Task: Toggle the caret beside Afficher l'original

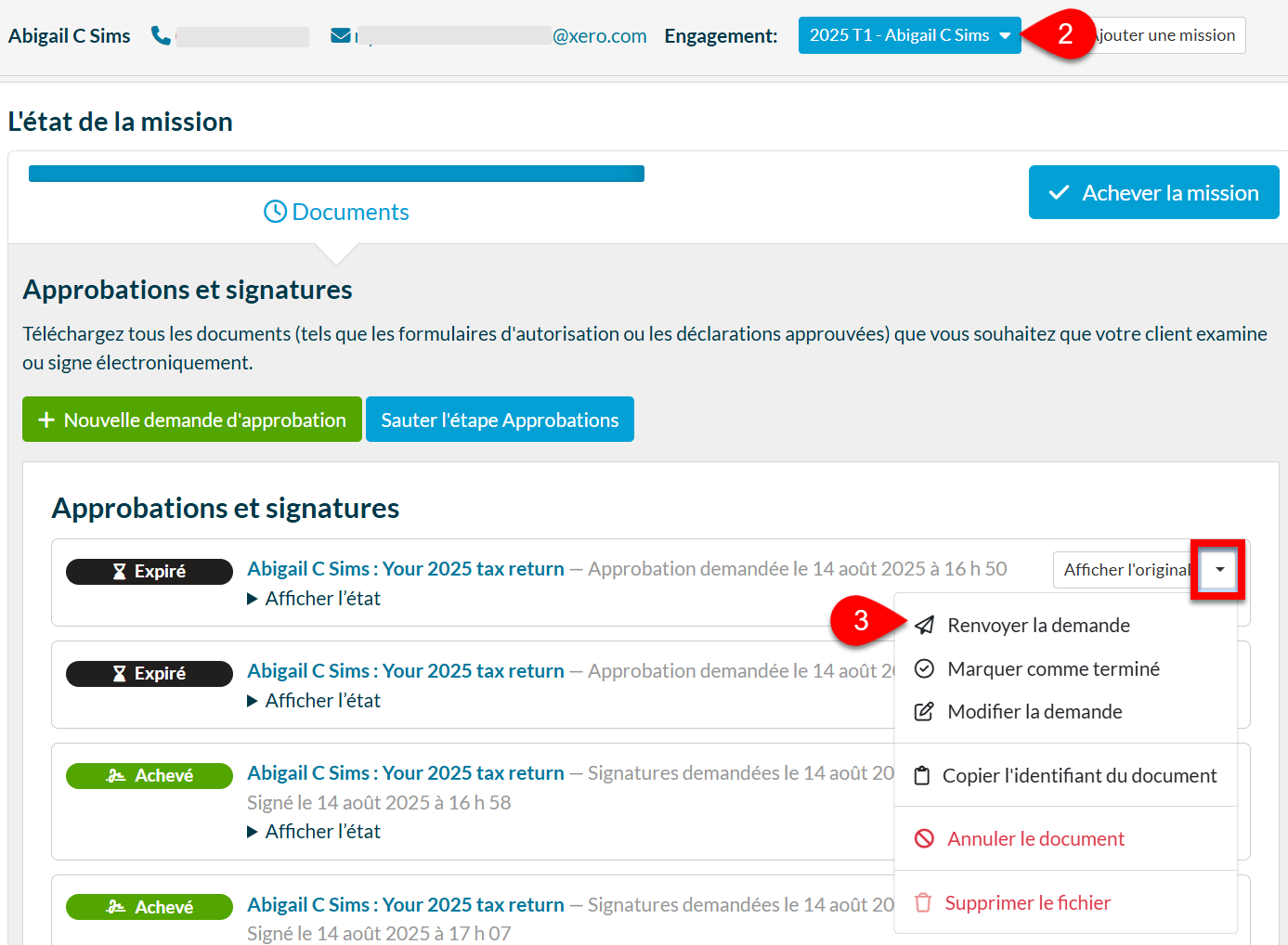Action: 1219,569
